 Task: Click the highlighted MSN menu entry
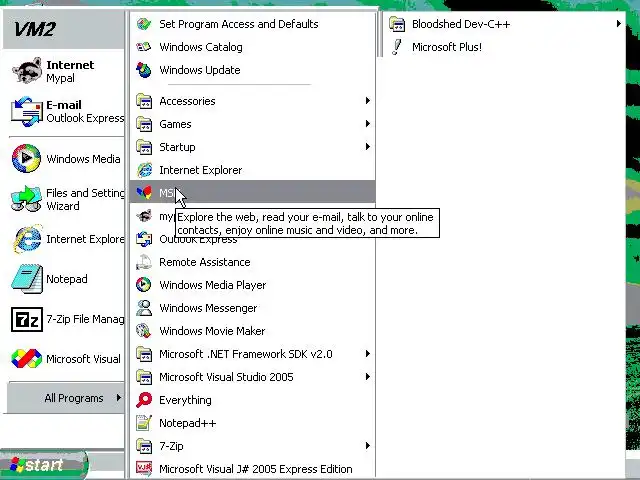point(253,193)
